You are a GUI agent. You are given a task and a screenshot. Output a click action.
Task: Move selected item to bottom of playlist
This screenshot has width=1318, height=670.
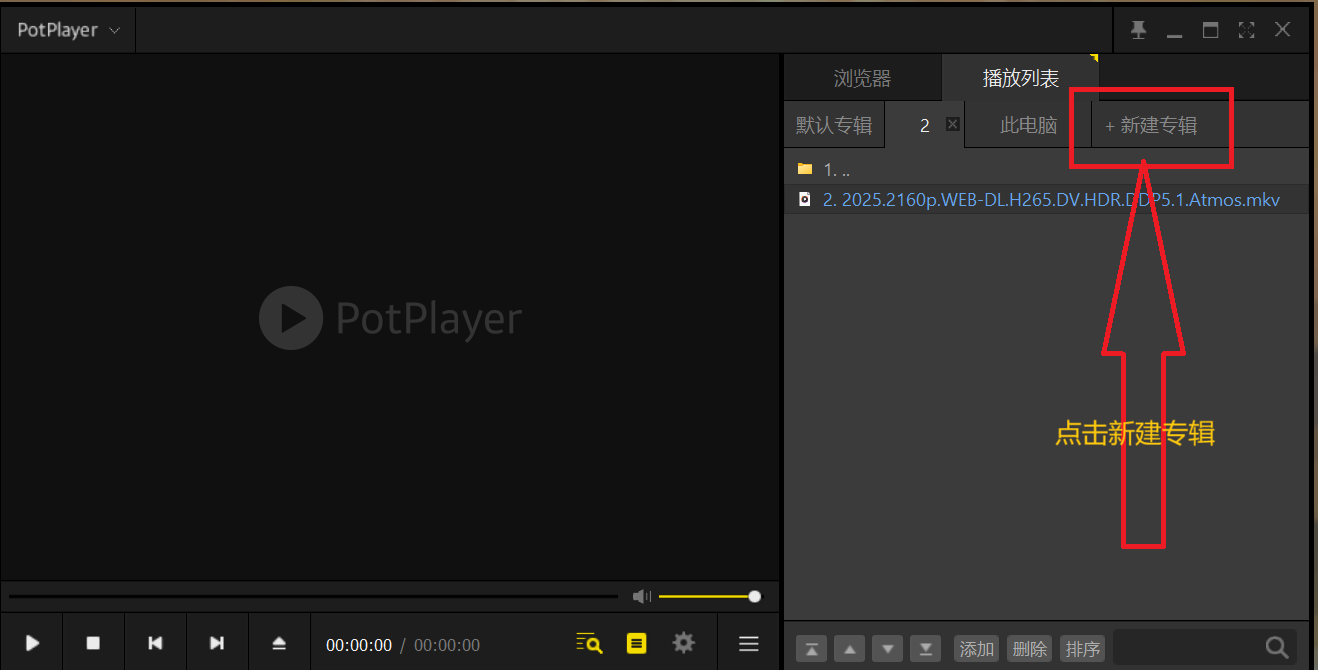coord(926,648)
